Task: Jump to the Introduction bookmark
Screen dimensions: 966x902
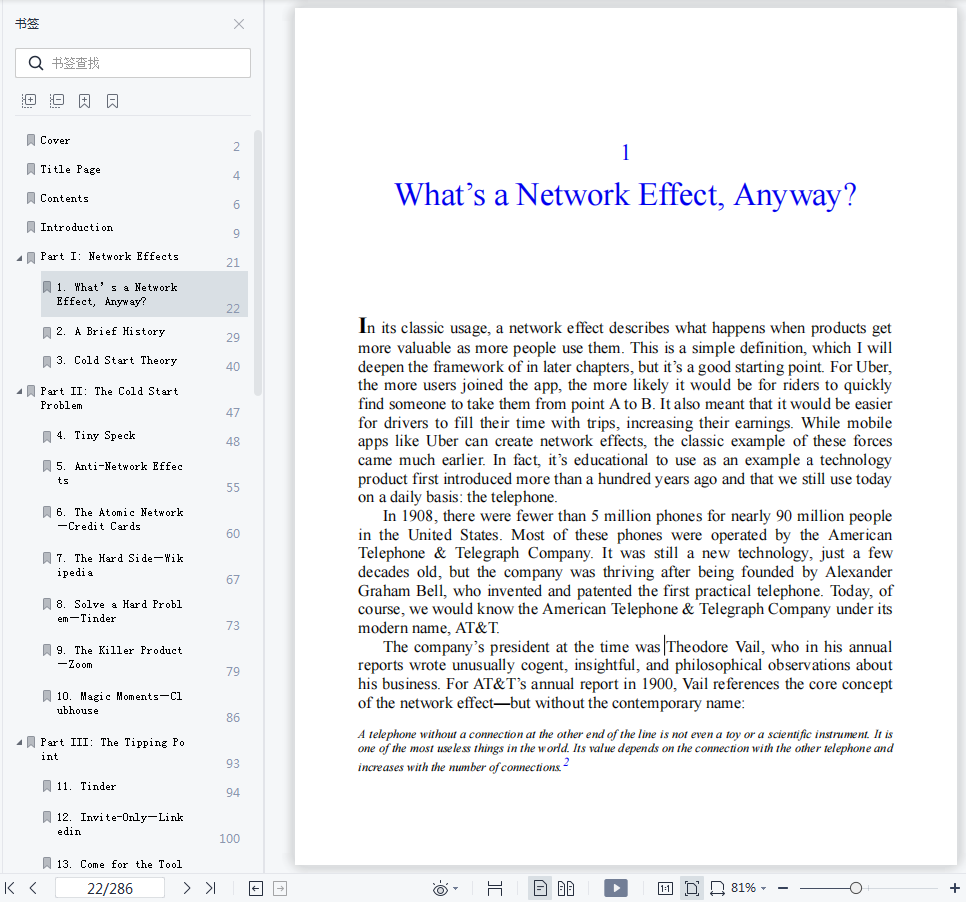Action: 76,227
